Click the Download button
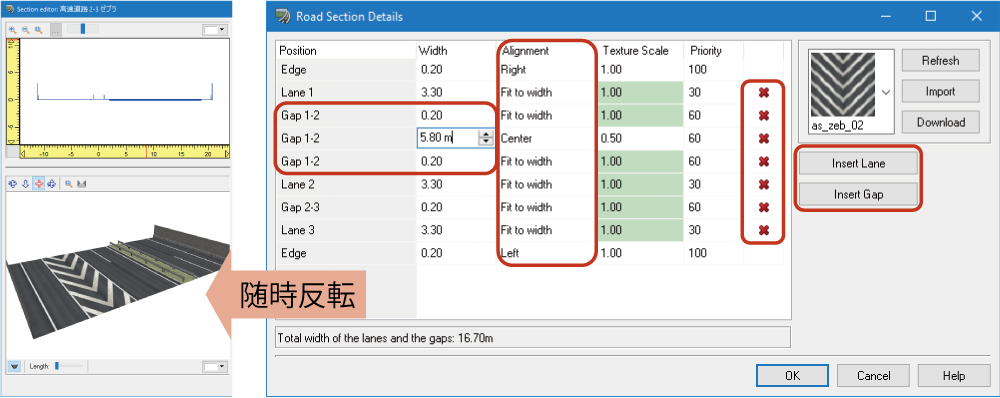The height and width of the screenshot is (398, 1000). pos(940,122)
